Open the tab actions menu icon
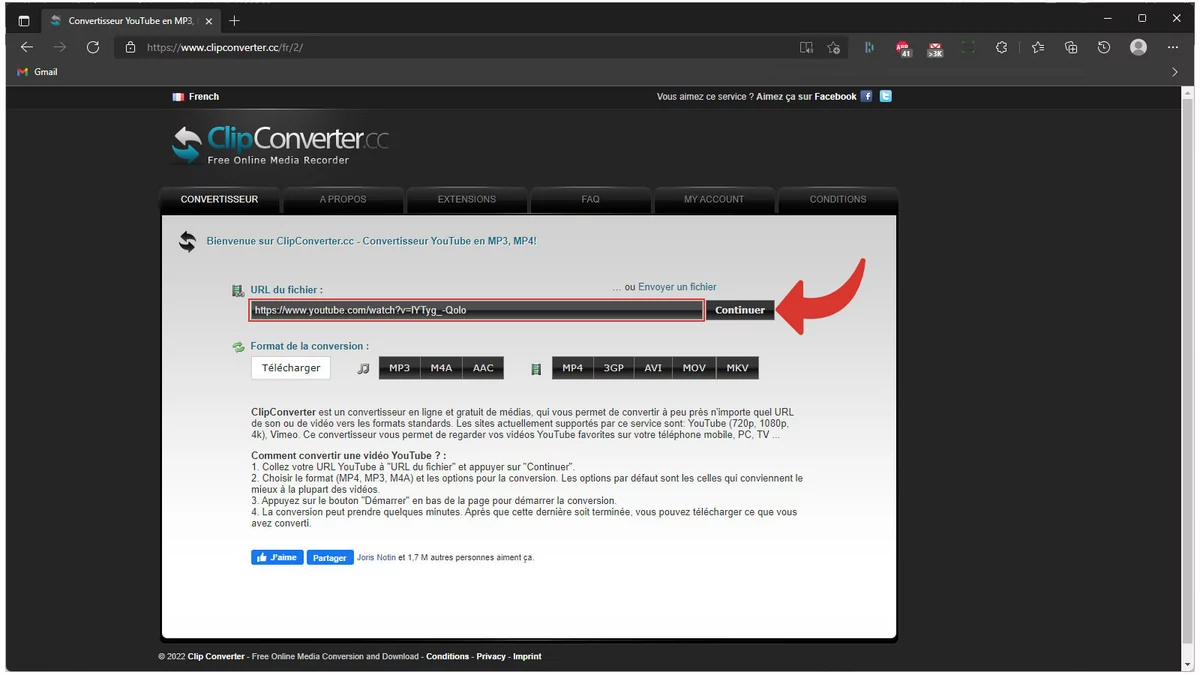This screenshot has width=1200, height=675. [24, 20]
